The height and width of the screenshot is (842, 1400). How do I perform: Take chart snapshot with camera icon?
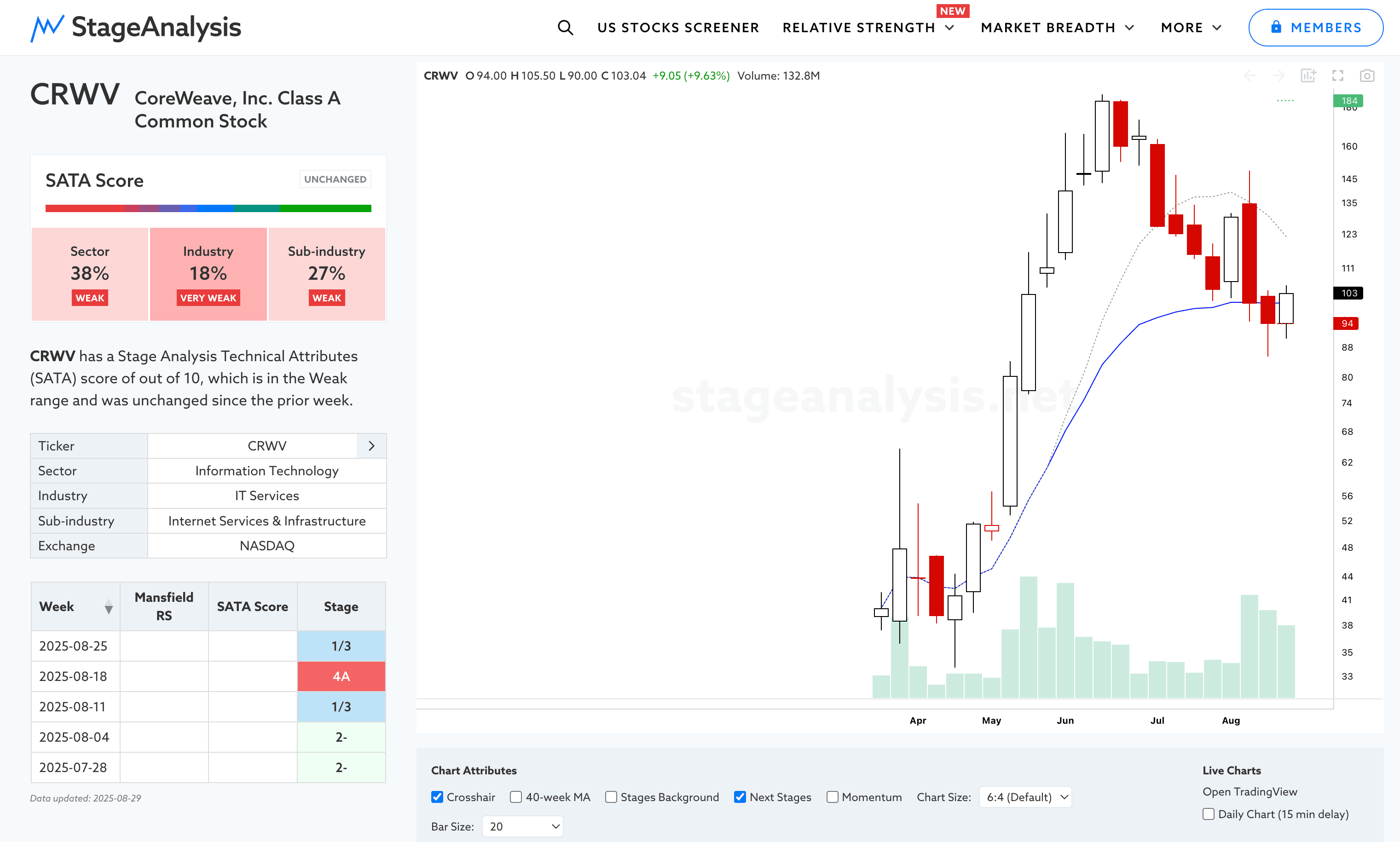click(x=1367, y=75)
